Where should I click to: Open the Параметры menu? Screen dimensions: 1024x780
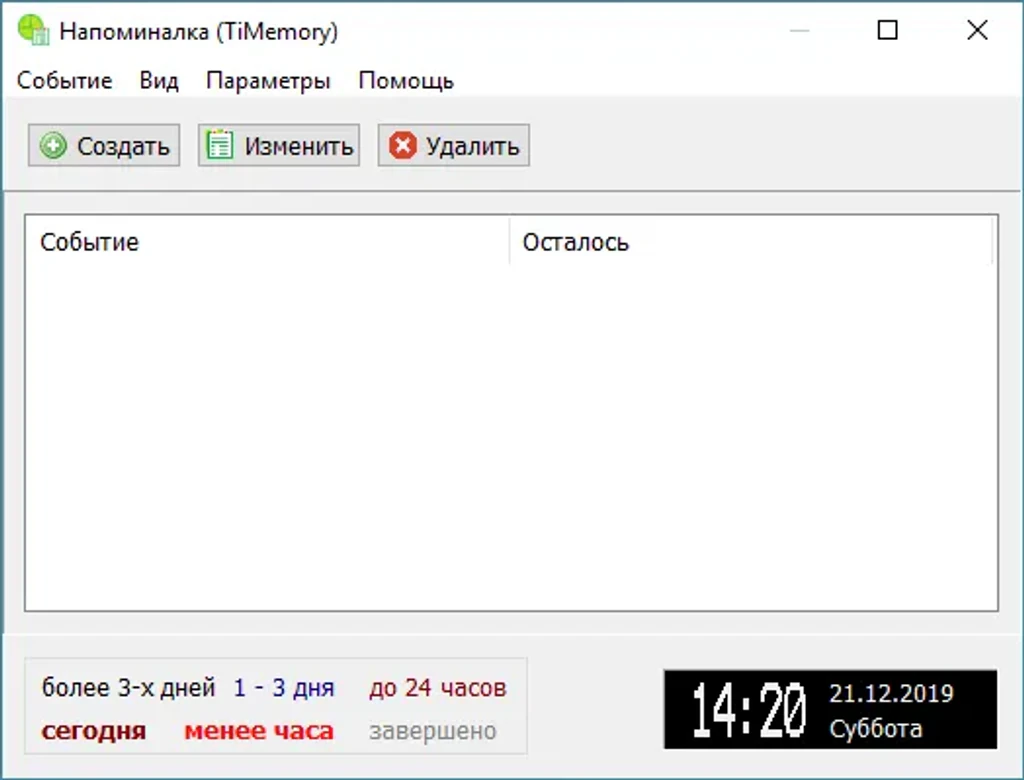pyautogui.click(x=268, y=80)
